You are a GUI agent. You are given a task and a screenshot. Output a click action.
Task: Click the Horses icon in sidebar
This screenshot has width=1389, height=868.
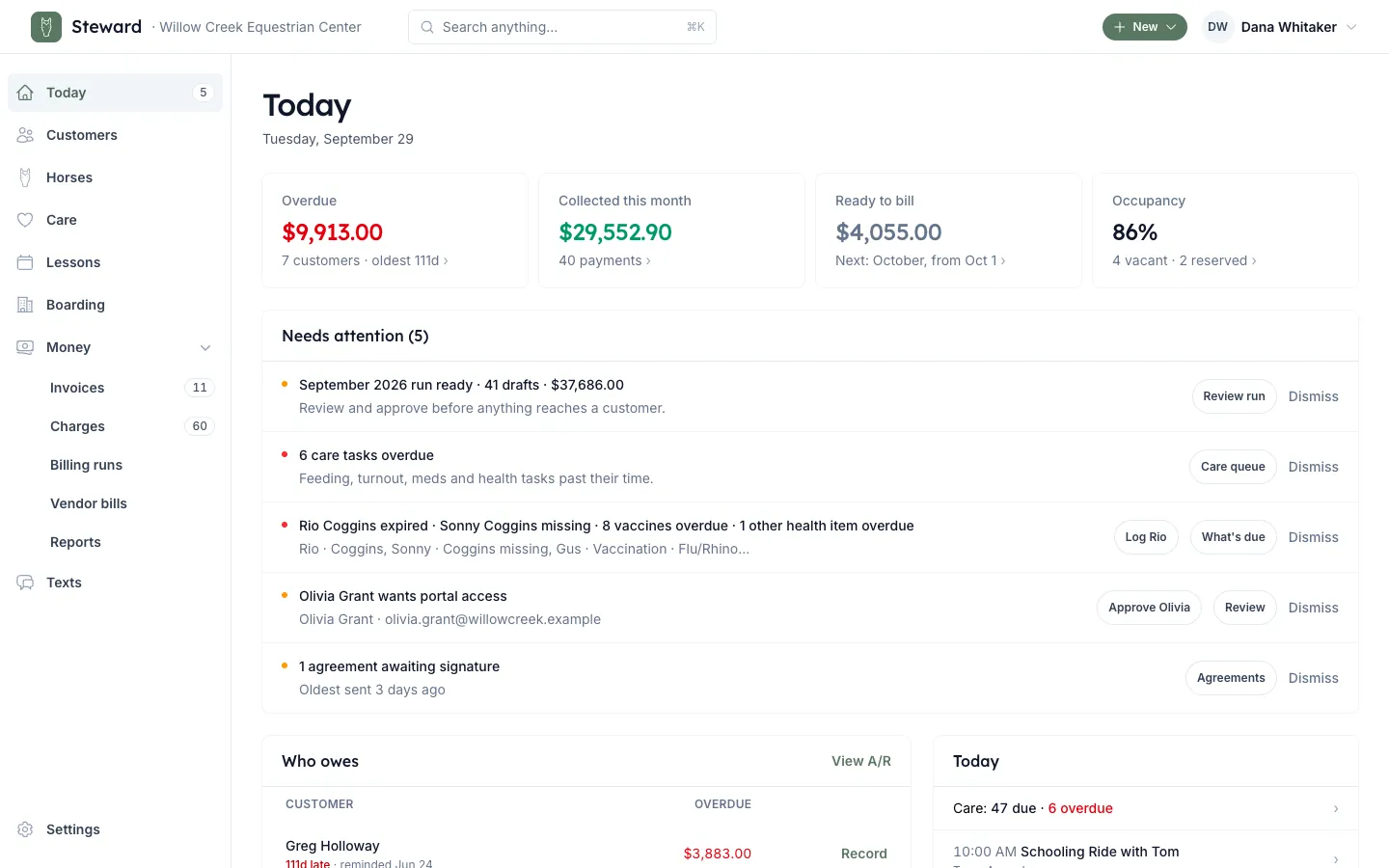pos(26,177)
